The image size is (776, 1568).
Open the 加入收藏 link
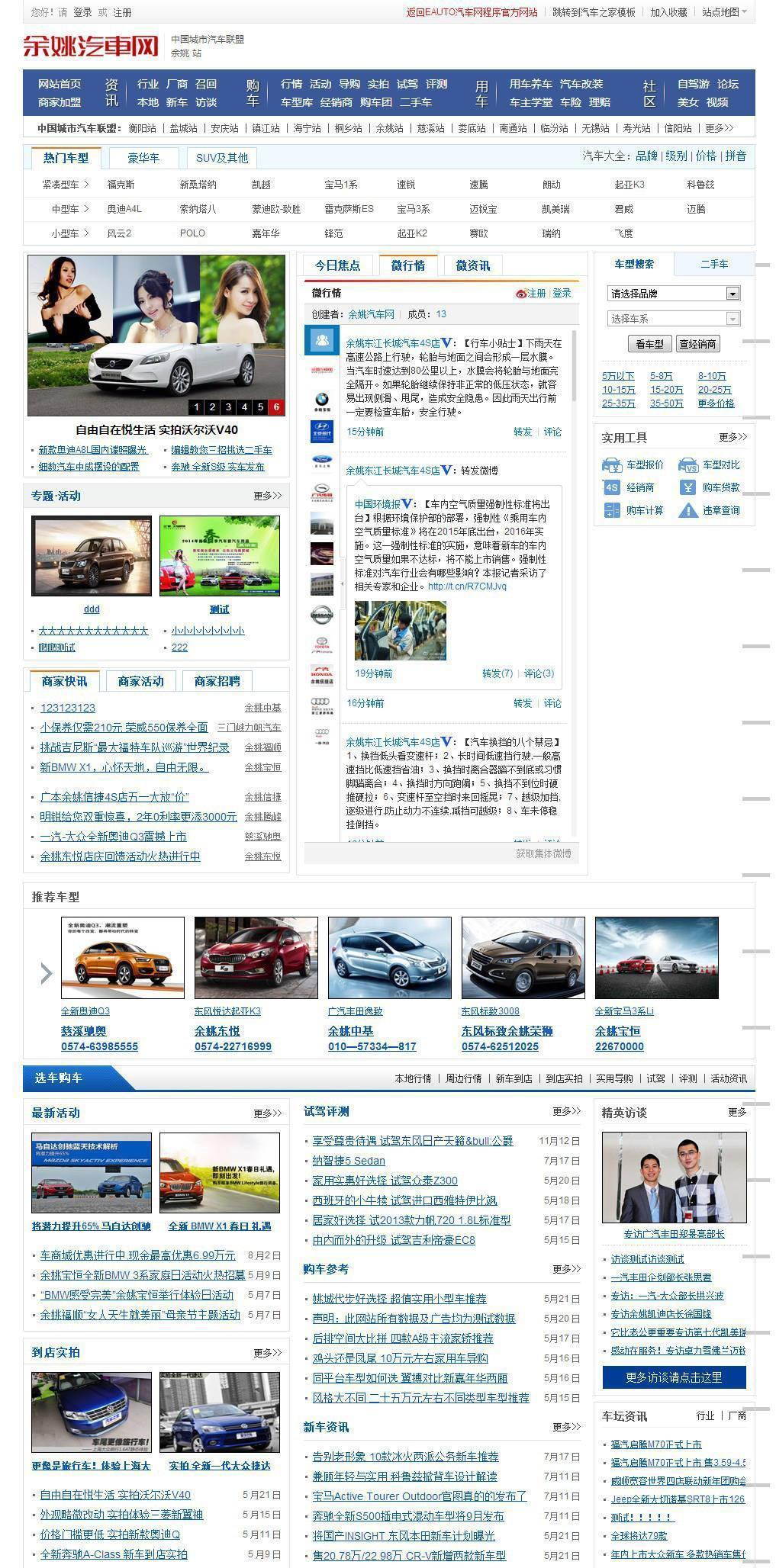pyautogui.click(x=668, y=12)
